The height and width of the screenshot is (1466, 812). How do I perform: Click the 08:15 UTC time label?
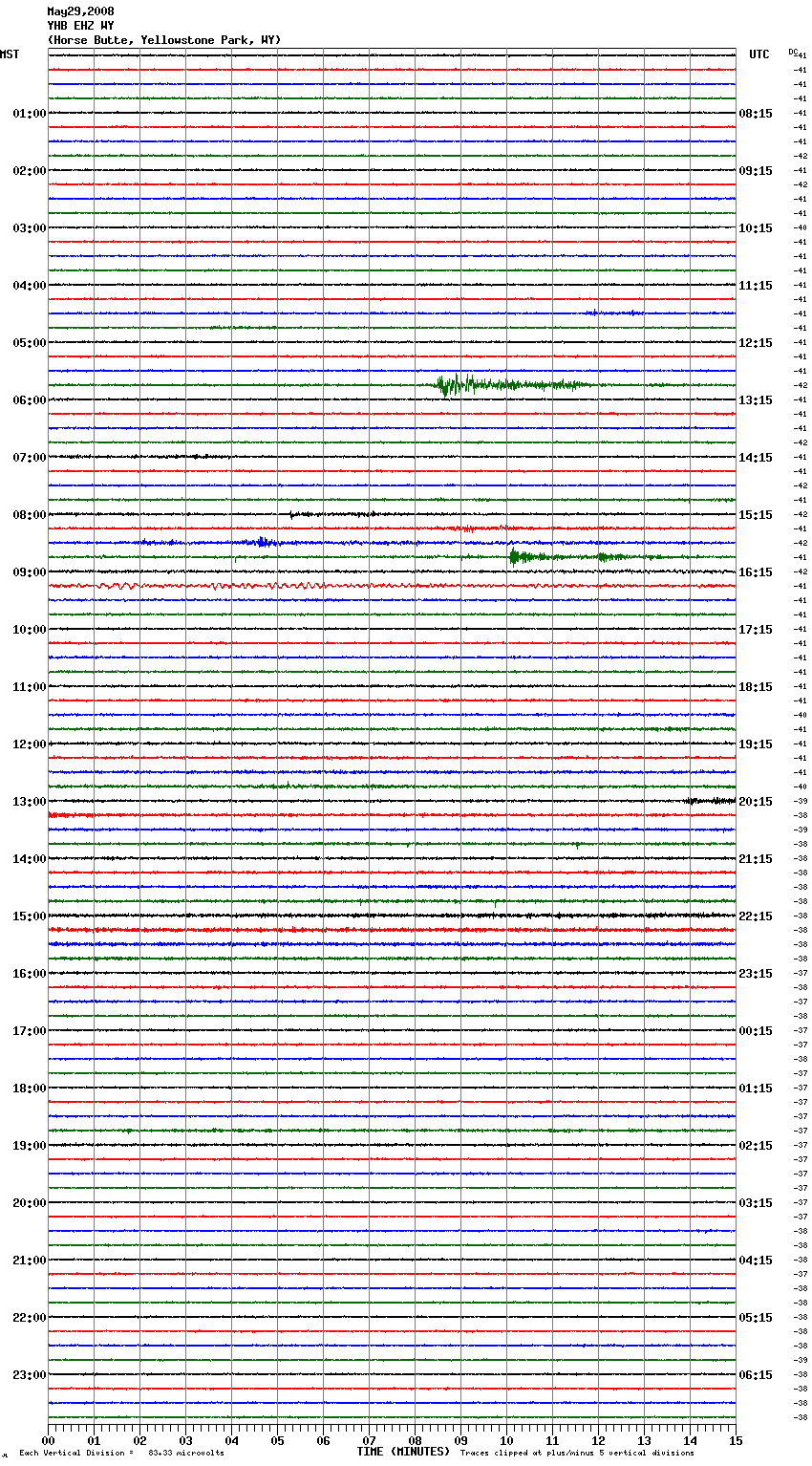756,114
